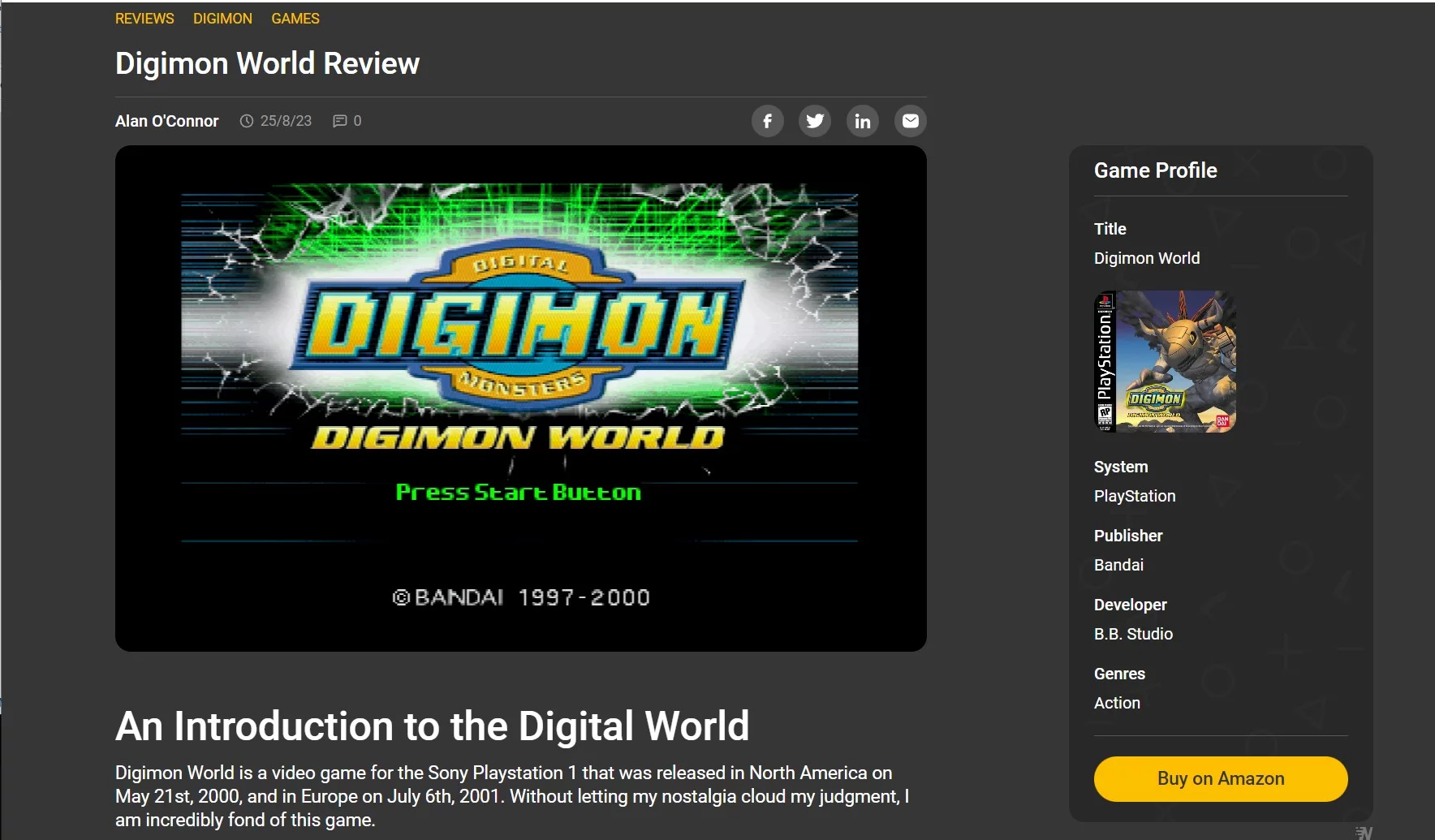The height and width of the screenshot is (840, 1435).
Task: Click the Action genre value
Action: (1117, 703)
